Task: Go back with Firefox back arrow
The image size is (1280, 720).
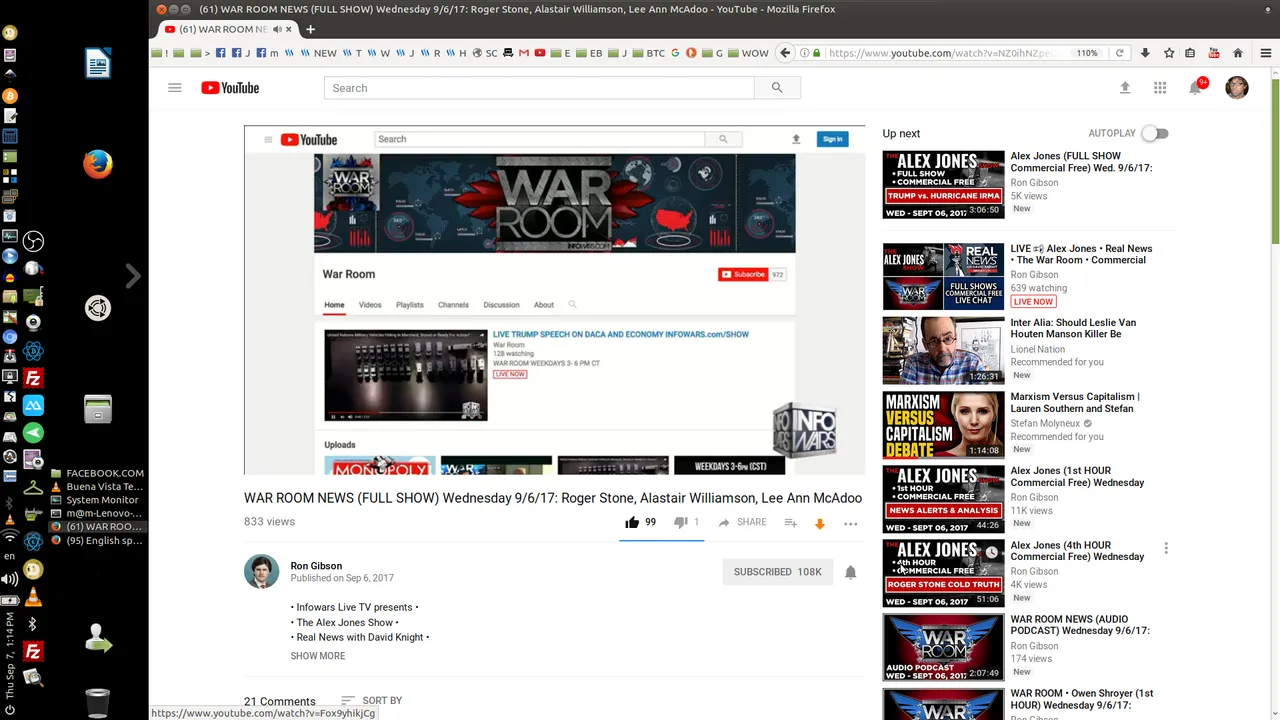Action: [785, 53]
